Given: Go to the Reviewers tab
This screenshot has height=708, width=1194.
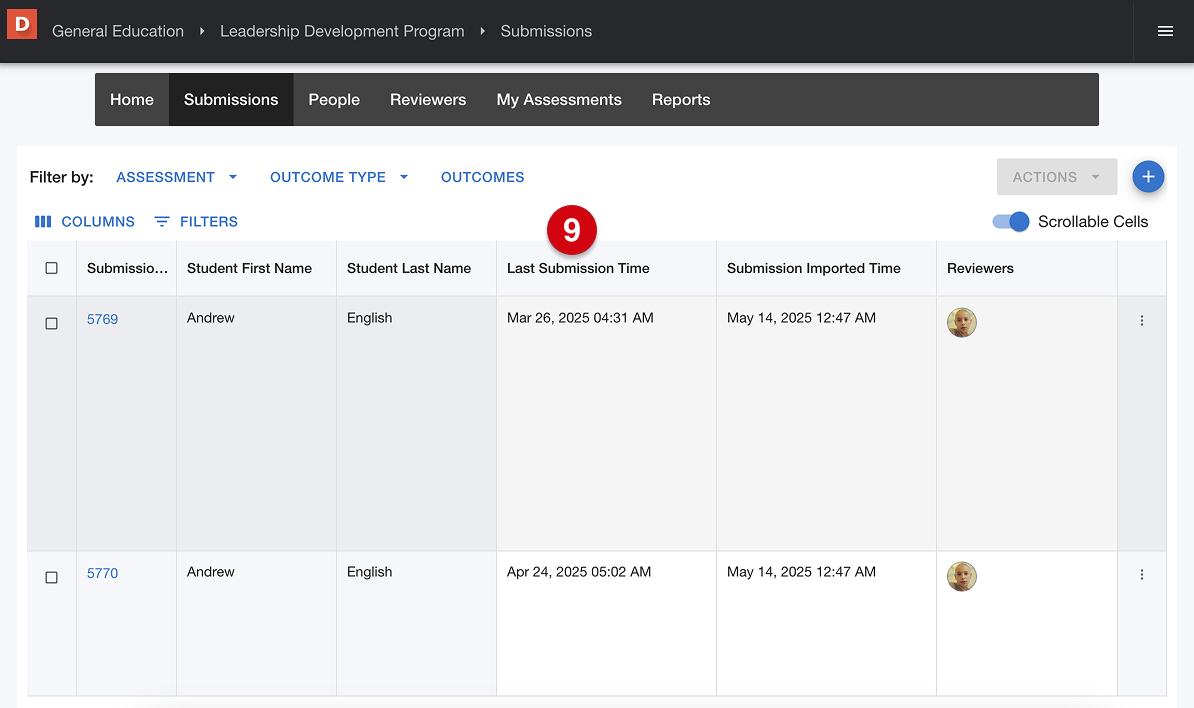Looking at the screenshot, I should tap(428, 100).
